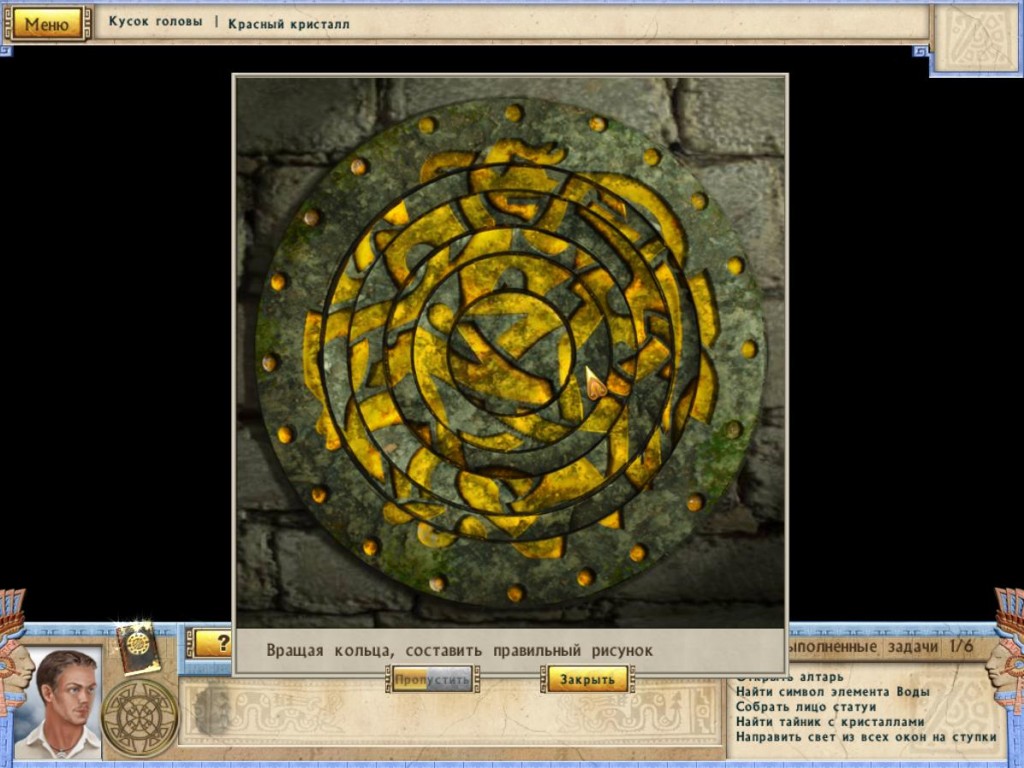Click the completed tasks counter 1/6
1024x768 pixels.
pos(961,647)
